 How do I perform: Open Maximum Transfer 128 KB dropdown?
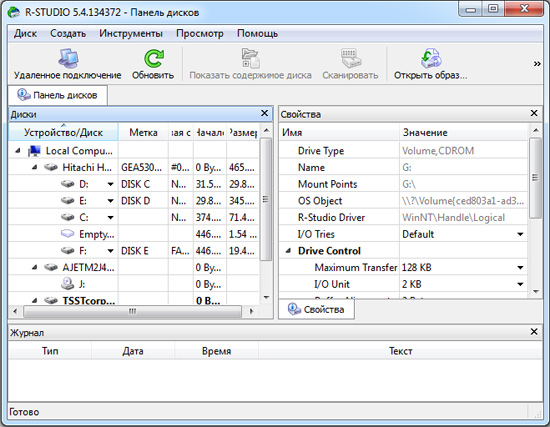click(x=520, y=268)
